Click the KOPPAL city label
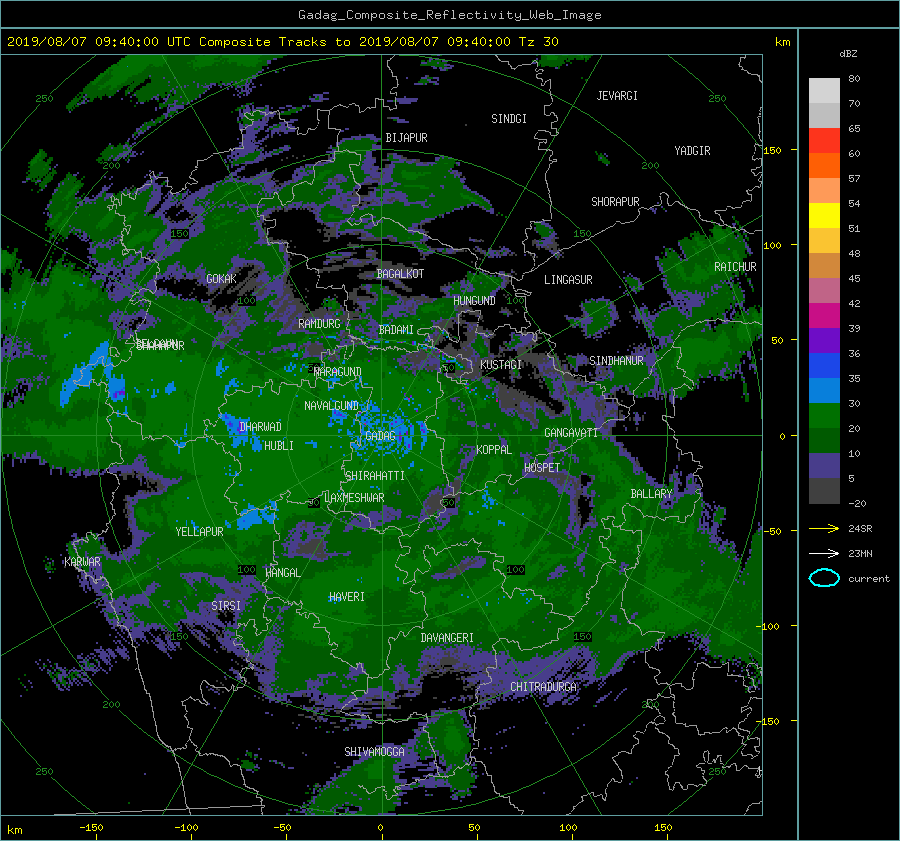The width and height of the screenshot is (900, 841). point(494,449)
